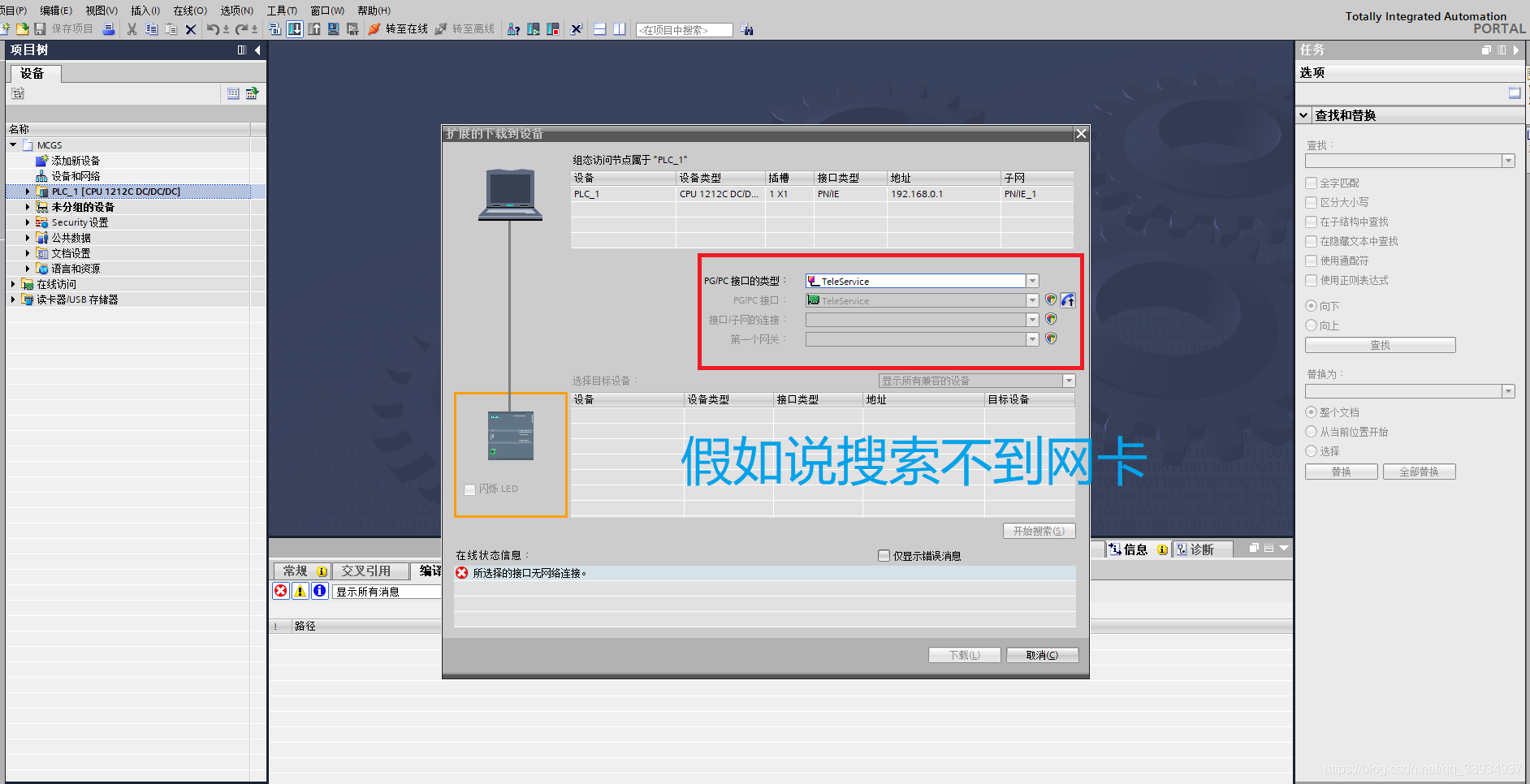This screenshot has height=784, width=1530.
Task: Click the cross-reference X icon in toolbar
Action: [576, 29]
